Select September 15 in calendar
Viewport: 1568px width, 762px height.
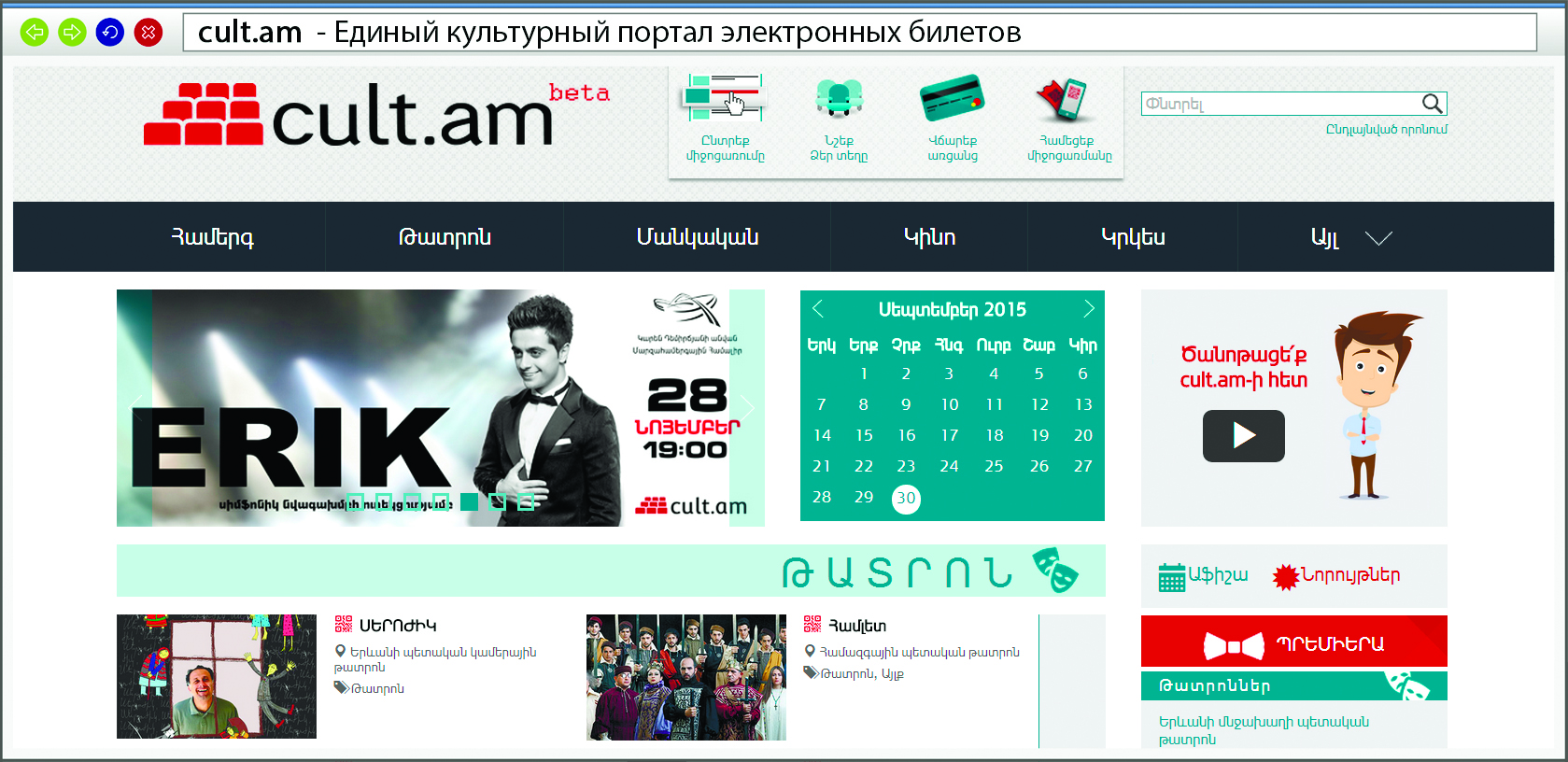(x=864, y=435)
